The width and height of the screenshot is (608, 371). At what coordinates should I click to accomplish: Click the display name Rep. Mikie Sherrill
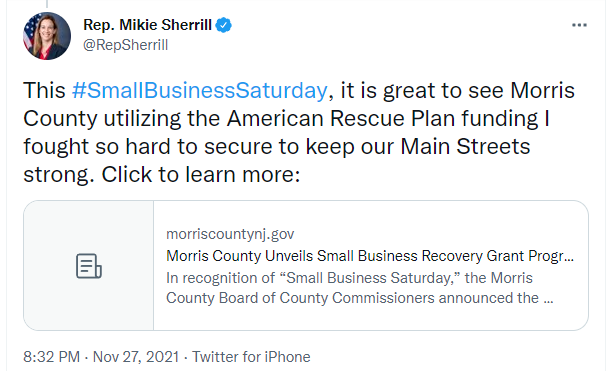[x=147, y=25]
